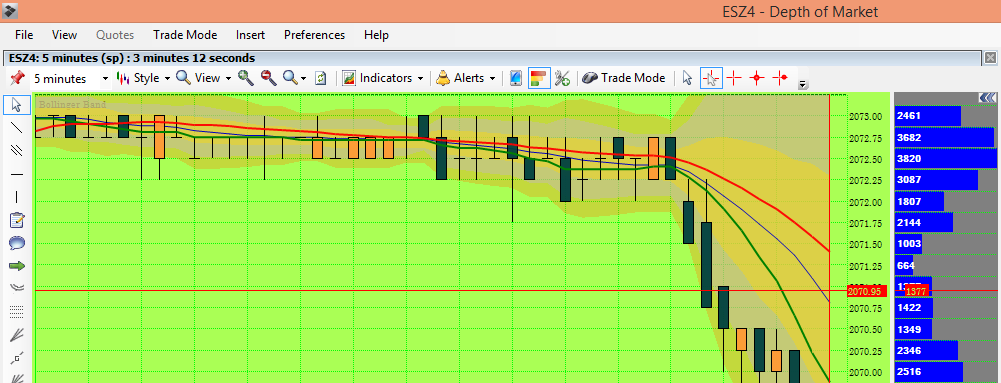1001x383 pixels.
Task: Toggle the depth of market color bars icon
Action: tap(539, 78)
